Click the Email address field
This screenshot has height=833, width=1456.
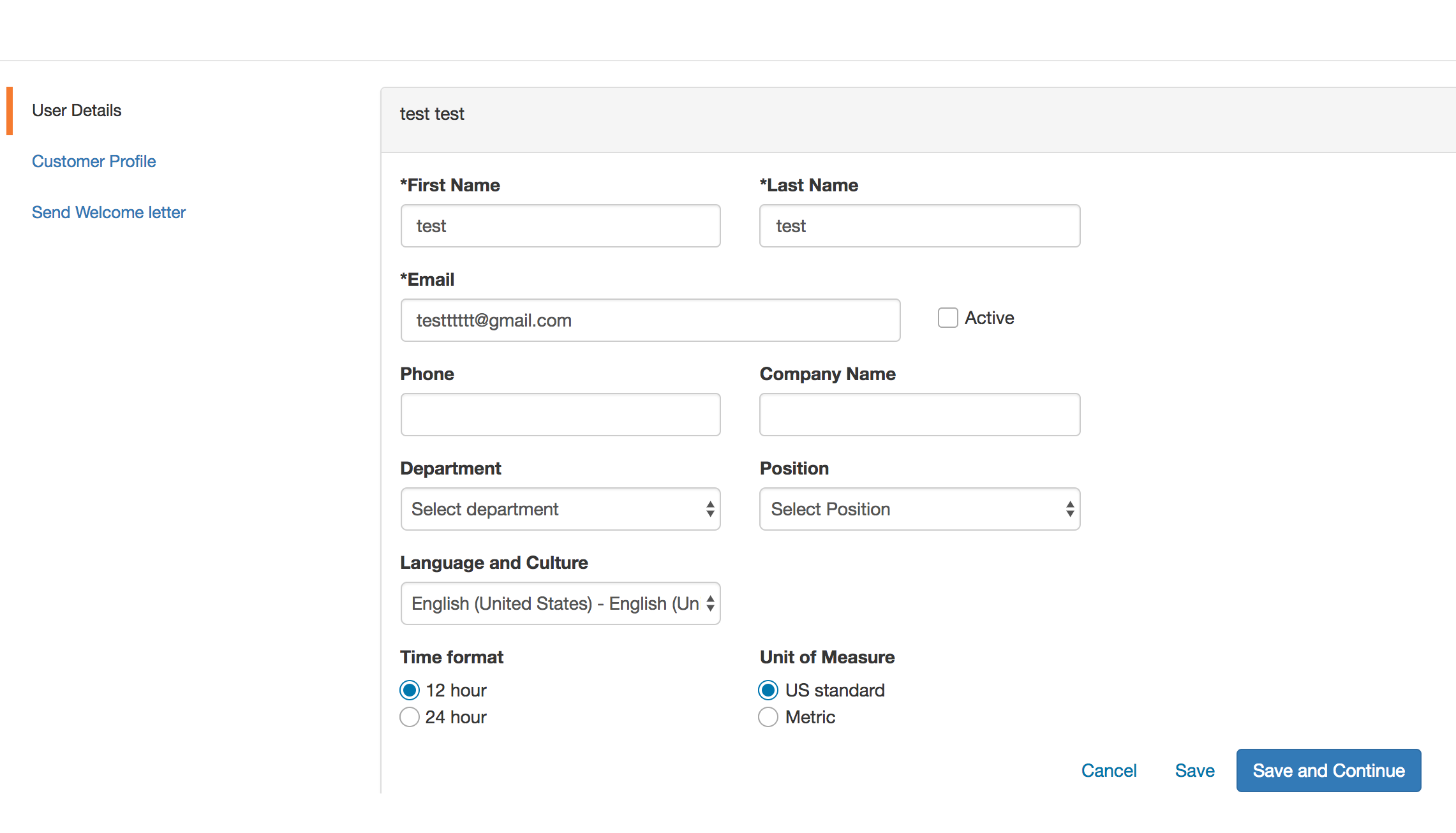coord(650,320)
